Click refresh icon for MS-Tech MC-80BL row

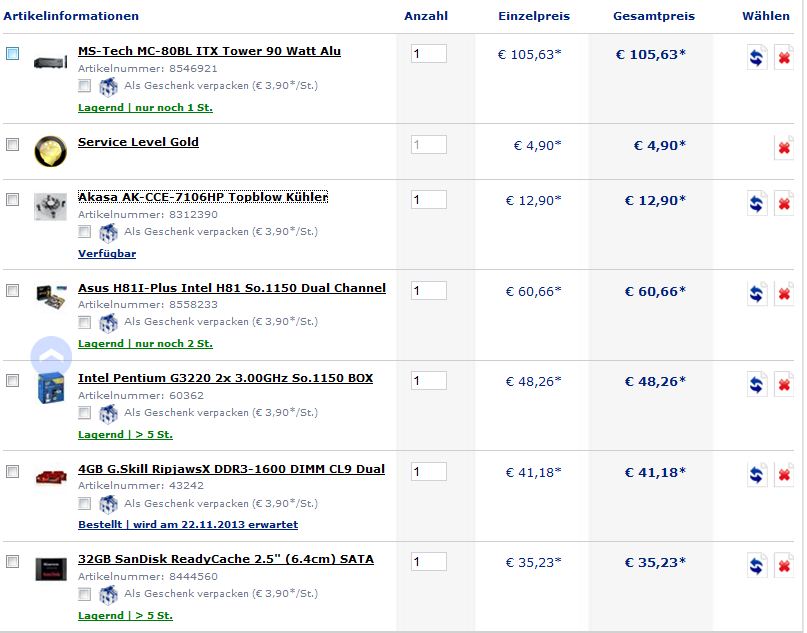pos(757,57)
